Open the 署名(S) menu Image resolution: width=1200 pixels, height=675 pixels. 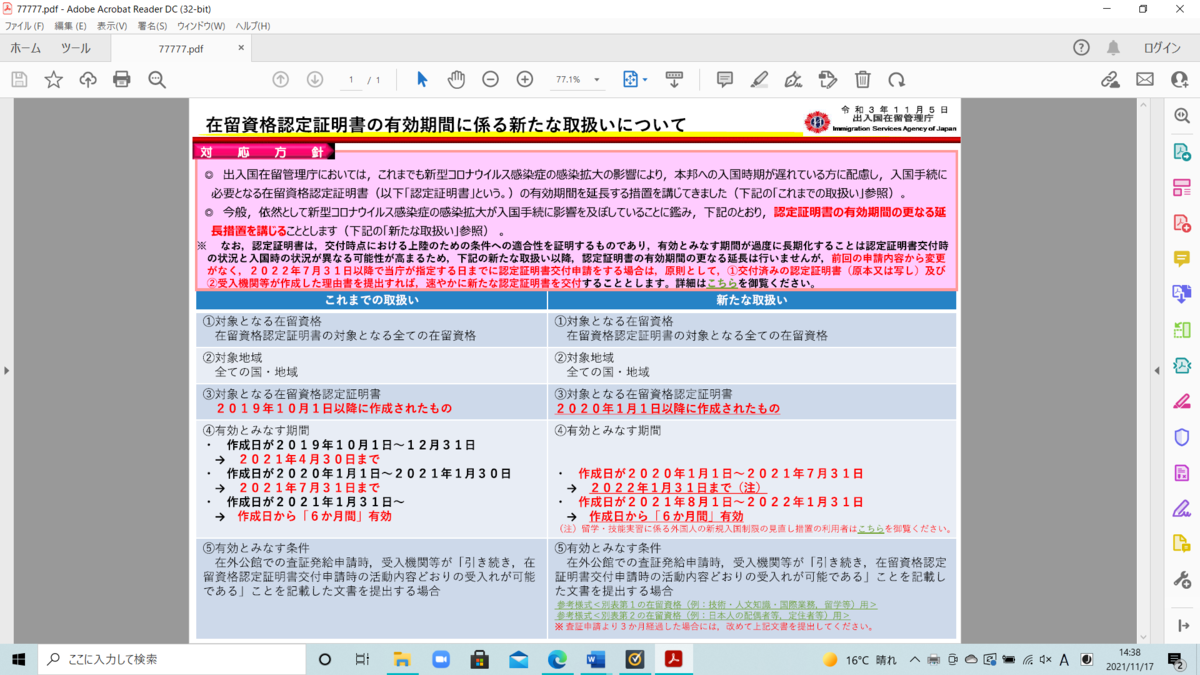click(x=152, y=26)
